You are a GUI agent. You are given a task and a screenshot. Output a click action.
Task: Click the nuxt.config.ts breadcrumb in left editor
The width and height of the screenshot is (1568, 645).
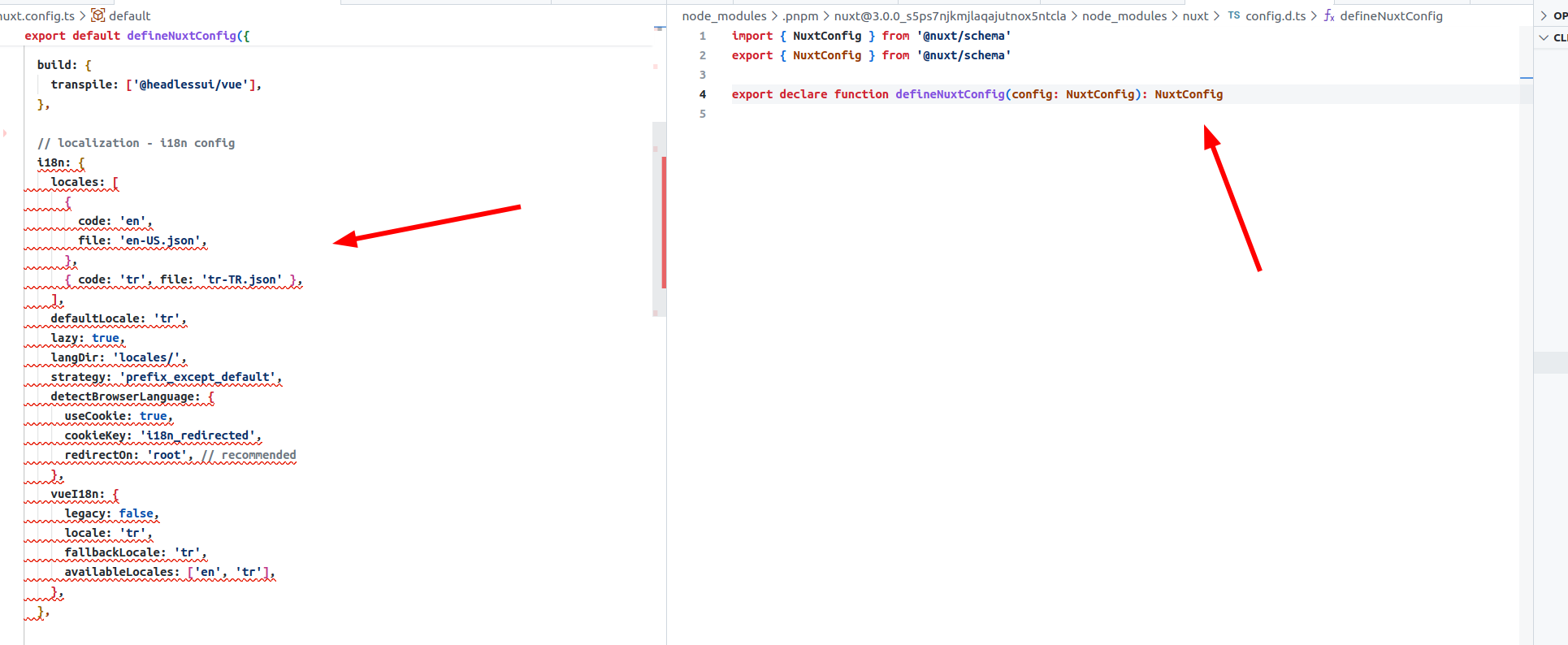coord(37,15)
